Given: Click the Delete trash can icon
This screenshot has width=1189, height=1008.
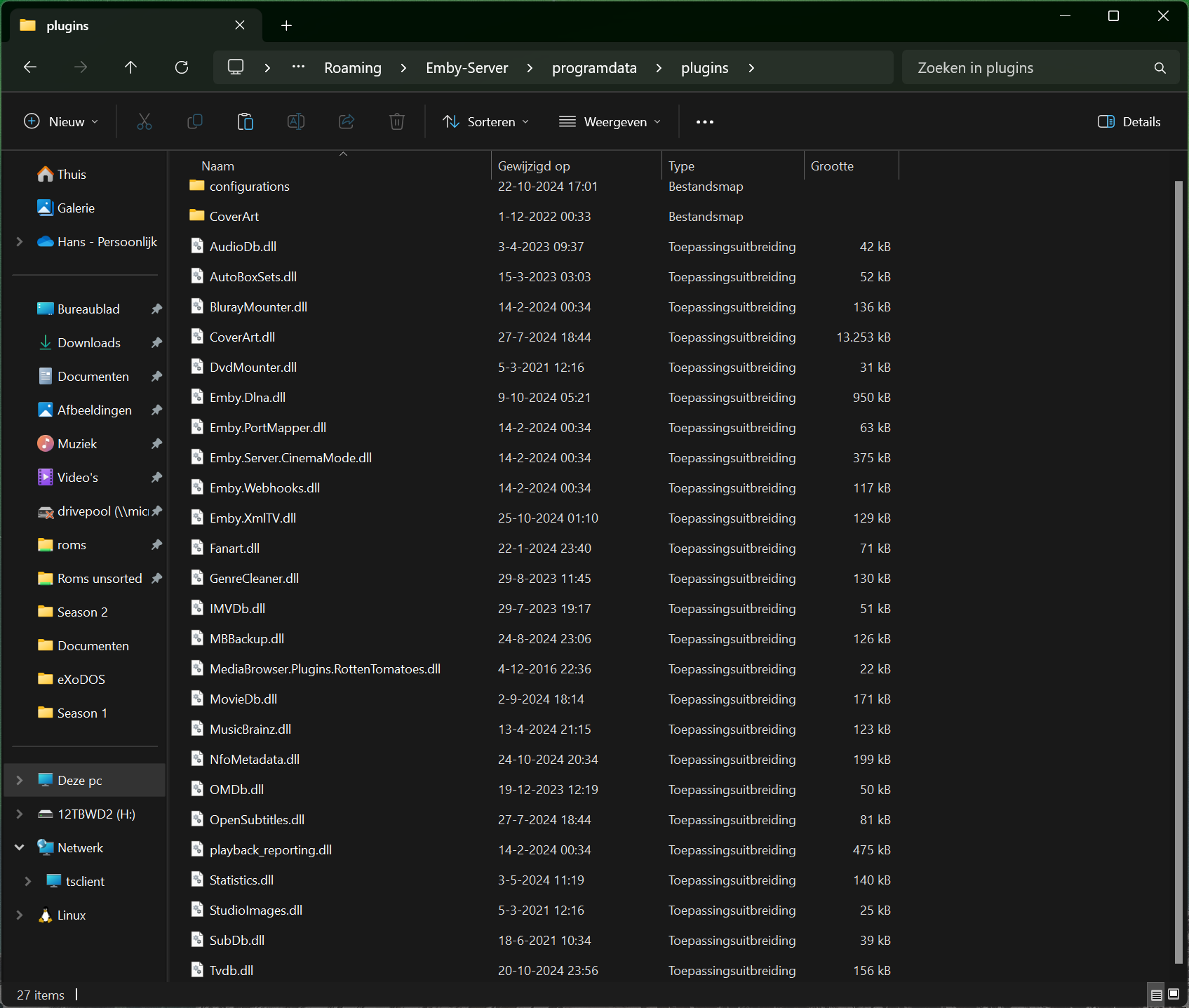Looking at the screenshot, I should 397,122.
